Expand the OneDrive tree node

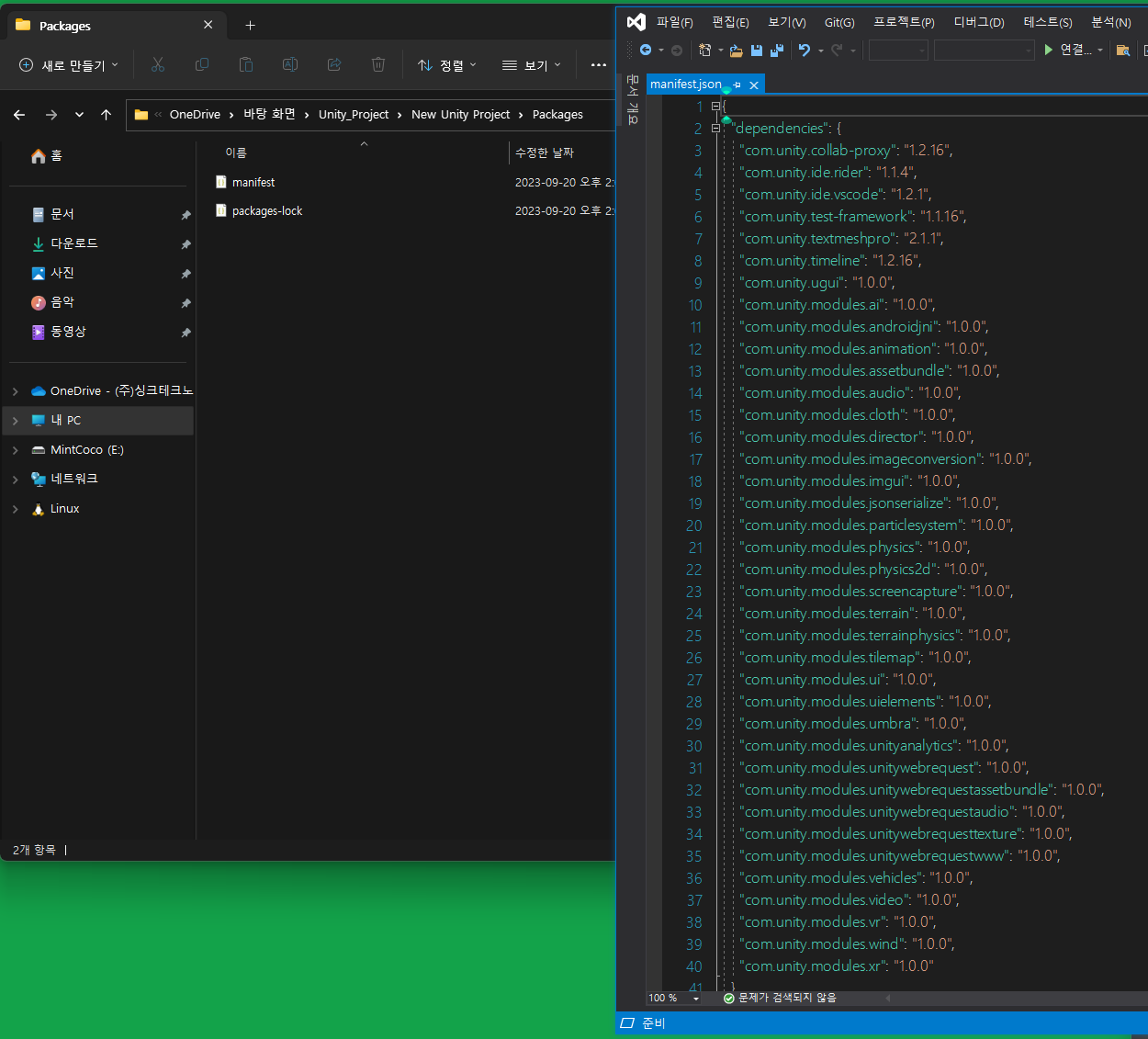click(16, 391)
